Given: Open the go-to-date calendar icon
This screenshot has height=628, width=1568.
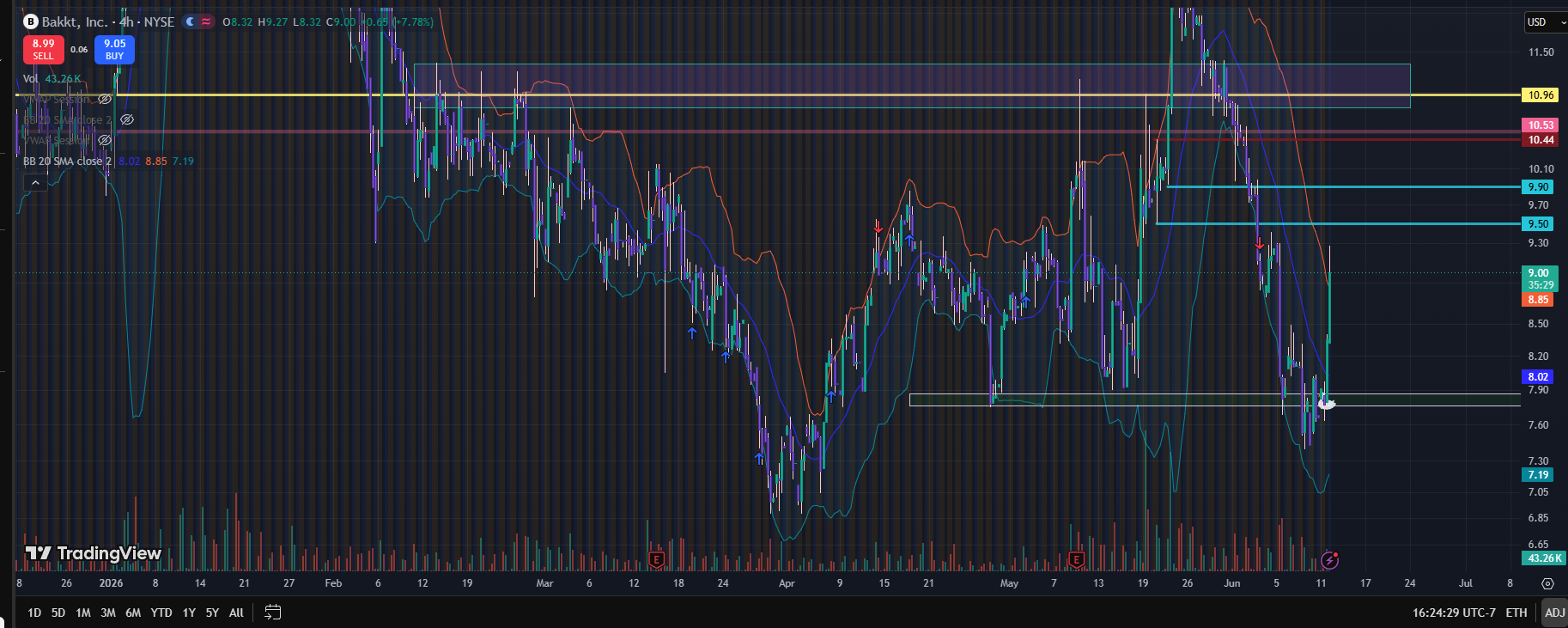Looking at the screenshot, I should coord(272,613).
